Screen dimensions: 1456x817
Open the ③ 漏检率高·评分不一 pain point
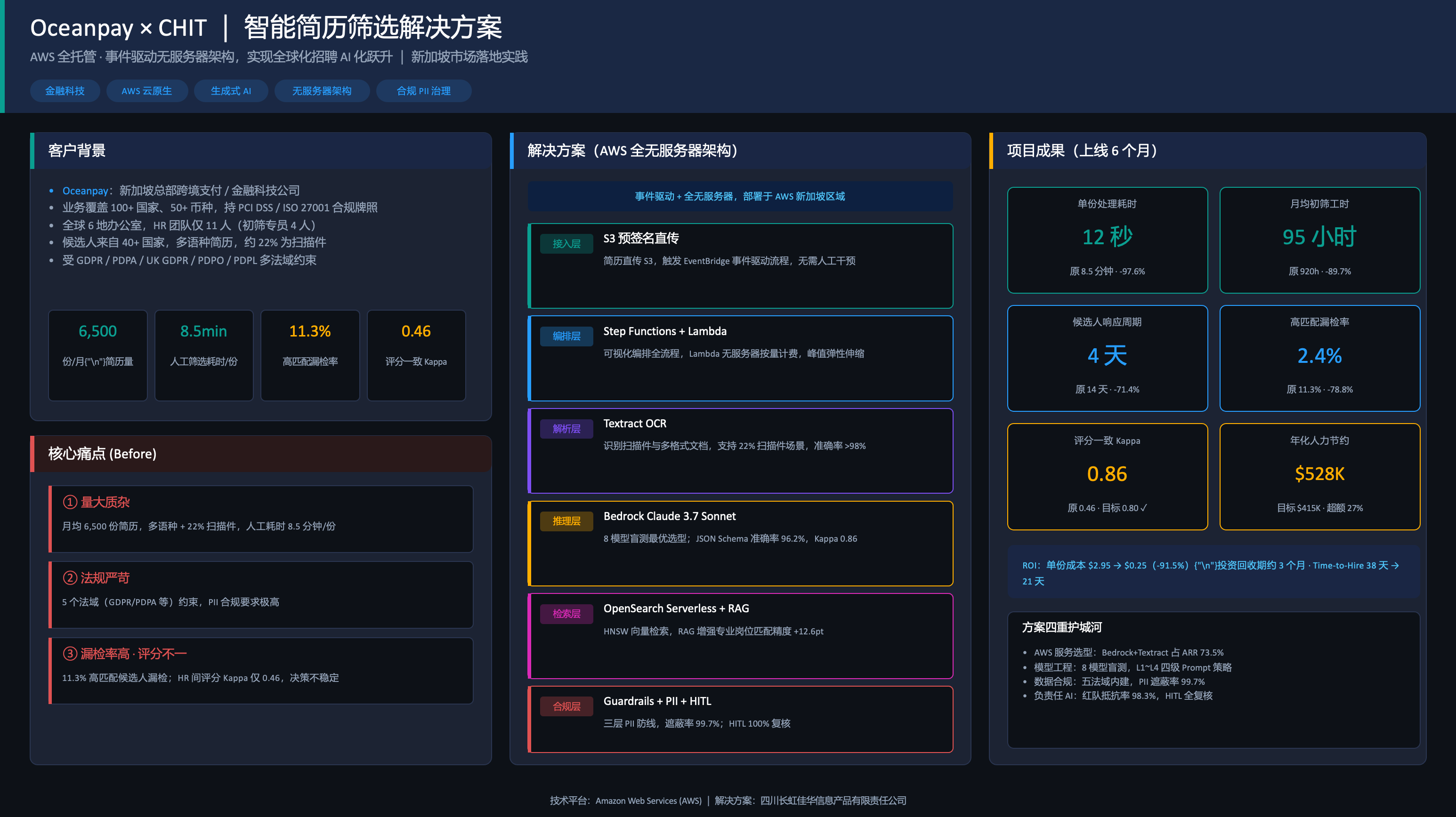tap(260, 671)
